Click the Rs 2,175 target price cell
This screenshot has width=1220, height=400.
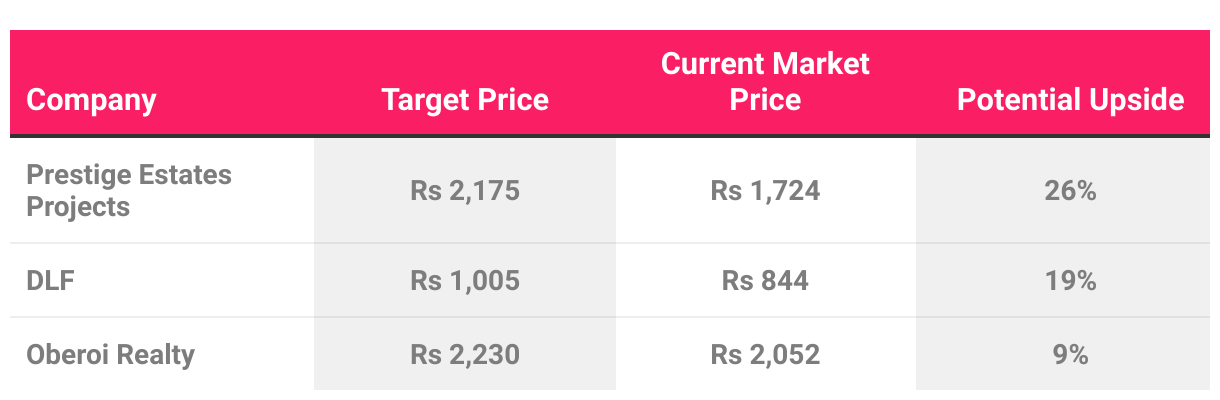[465, 190]
